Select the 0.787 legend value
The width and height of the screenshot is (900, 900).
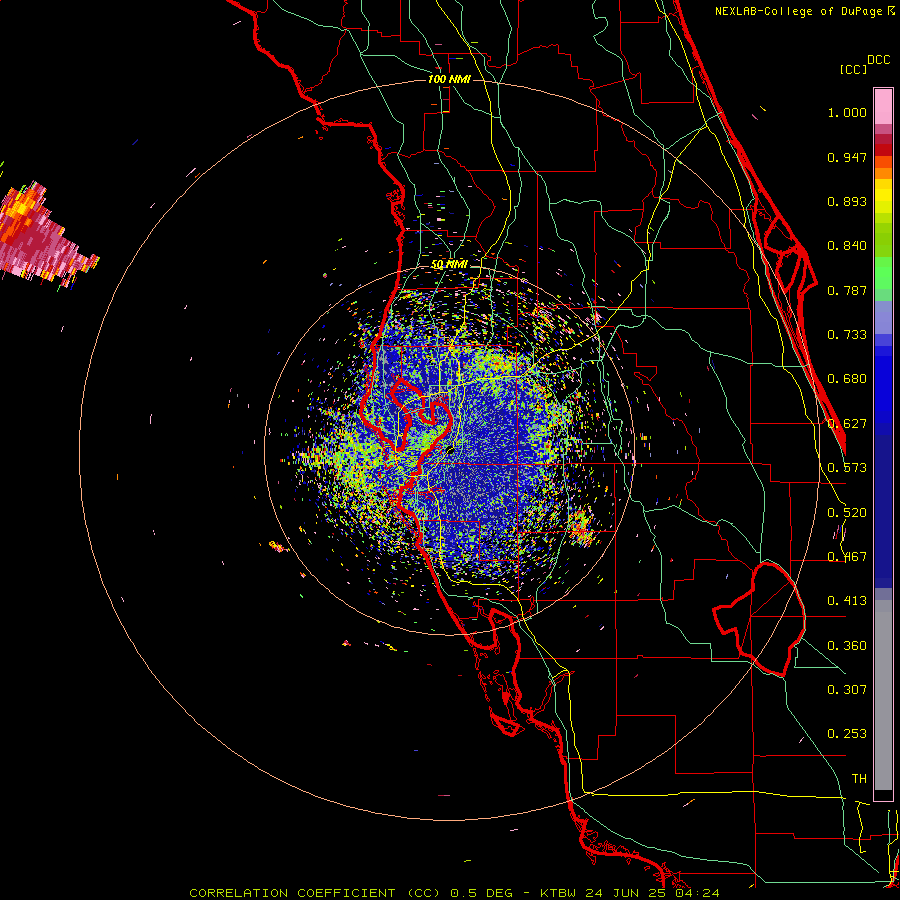(x=847, y=290)
